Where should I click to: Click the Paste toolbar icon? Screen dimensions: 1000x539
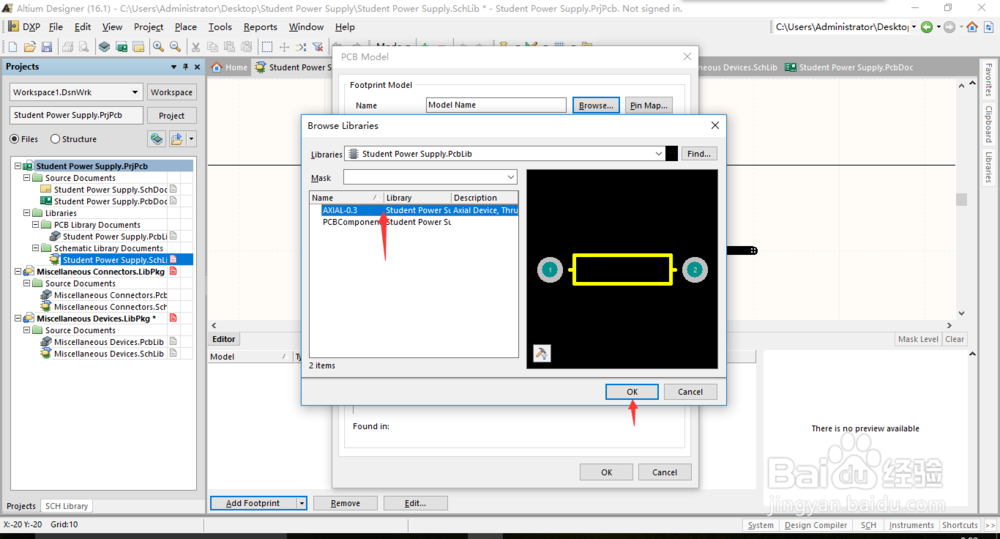tap(229, 47)
